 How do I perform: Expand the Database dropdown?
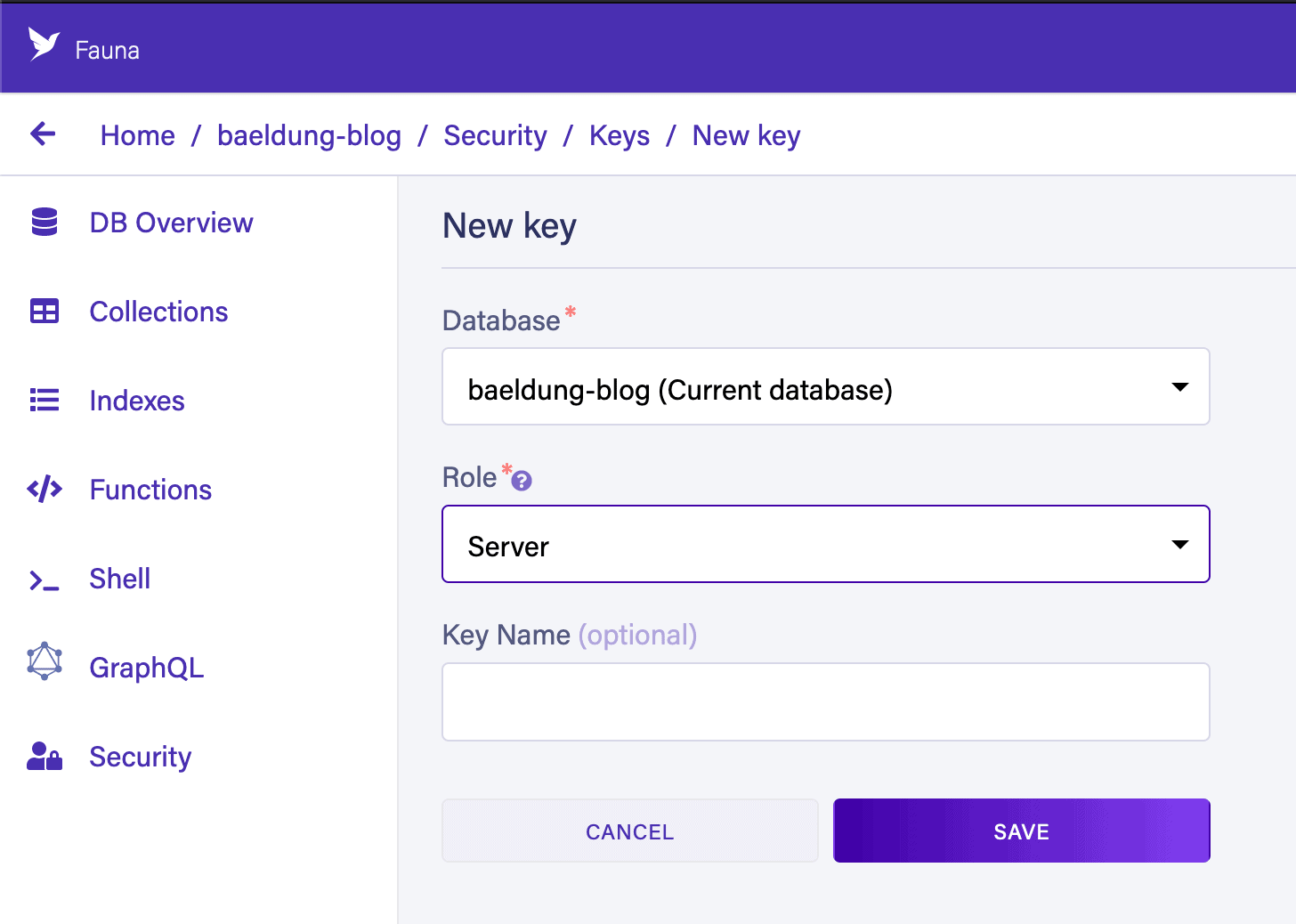(825, 387)
